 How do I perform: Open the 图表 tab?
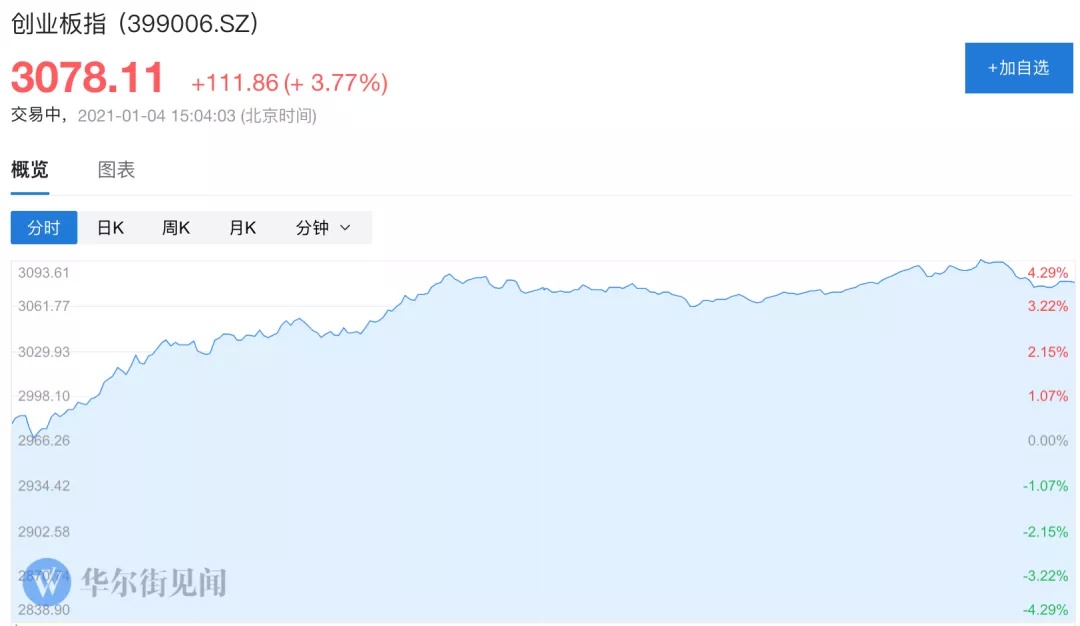pyautogui.click(x=116, y=169)
